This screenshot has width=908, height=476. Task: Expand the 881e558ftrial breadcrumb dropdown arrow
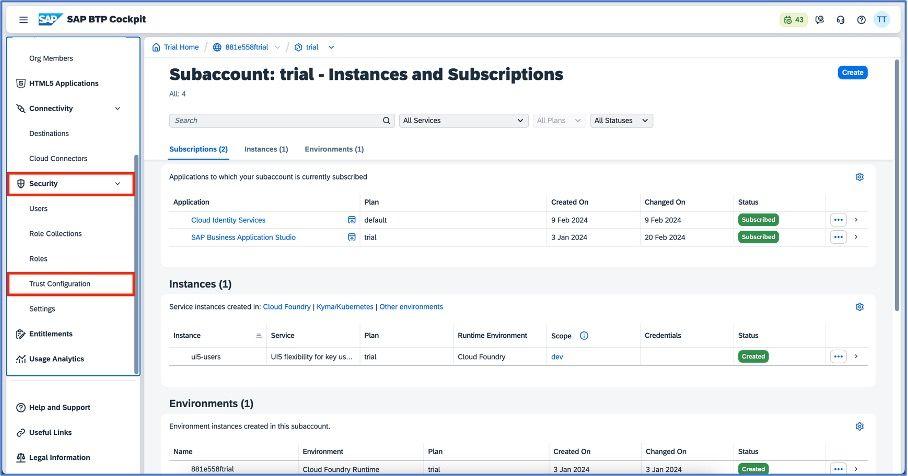pyautogui.click(x=277, y=47)
